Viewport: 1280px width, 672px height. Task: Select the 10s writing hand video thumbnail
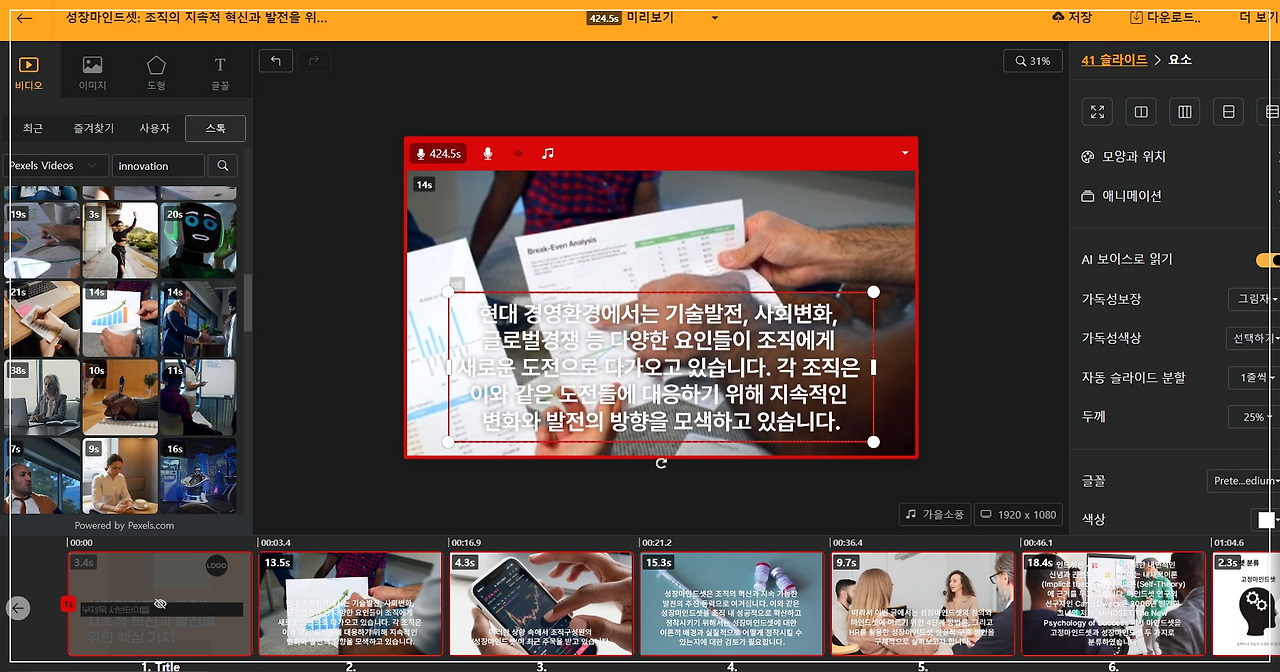pos(120,397)
